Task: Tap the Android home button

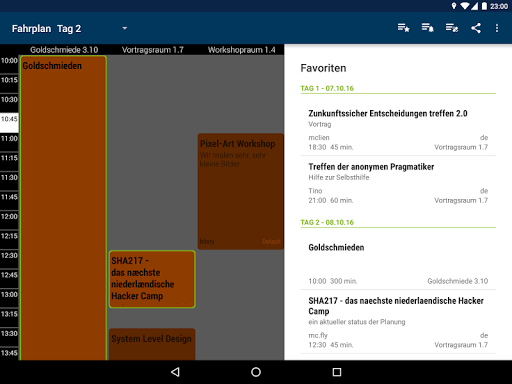Action: pyautogui.click(x=256, y=372)
